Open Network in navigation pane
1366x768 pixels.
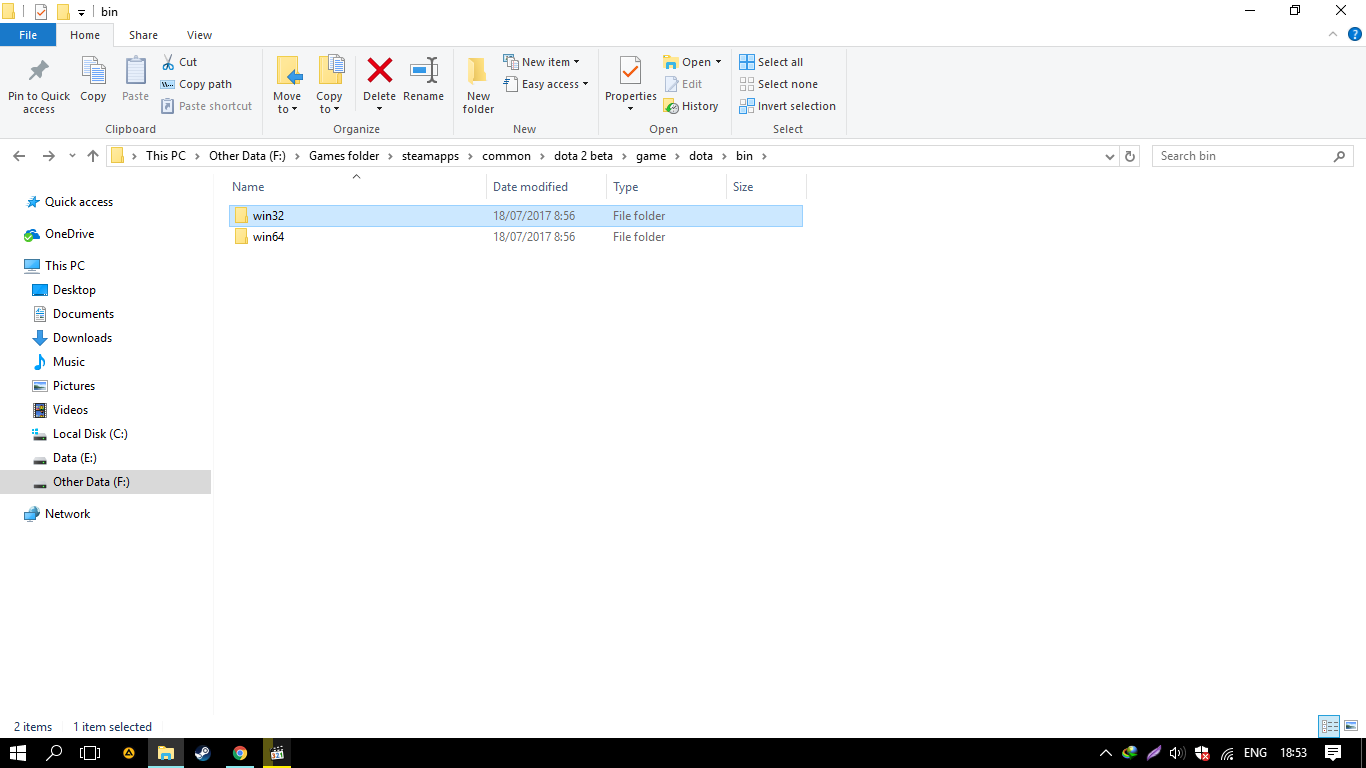(x=67, y=514)
